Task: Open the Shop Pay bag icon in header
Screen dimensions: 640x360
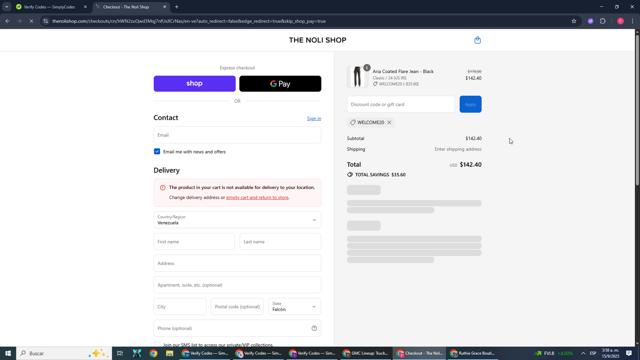Action: (x=477, y=40)
